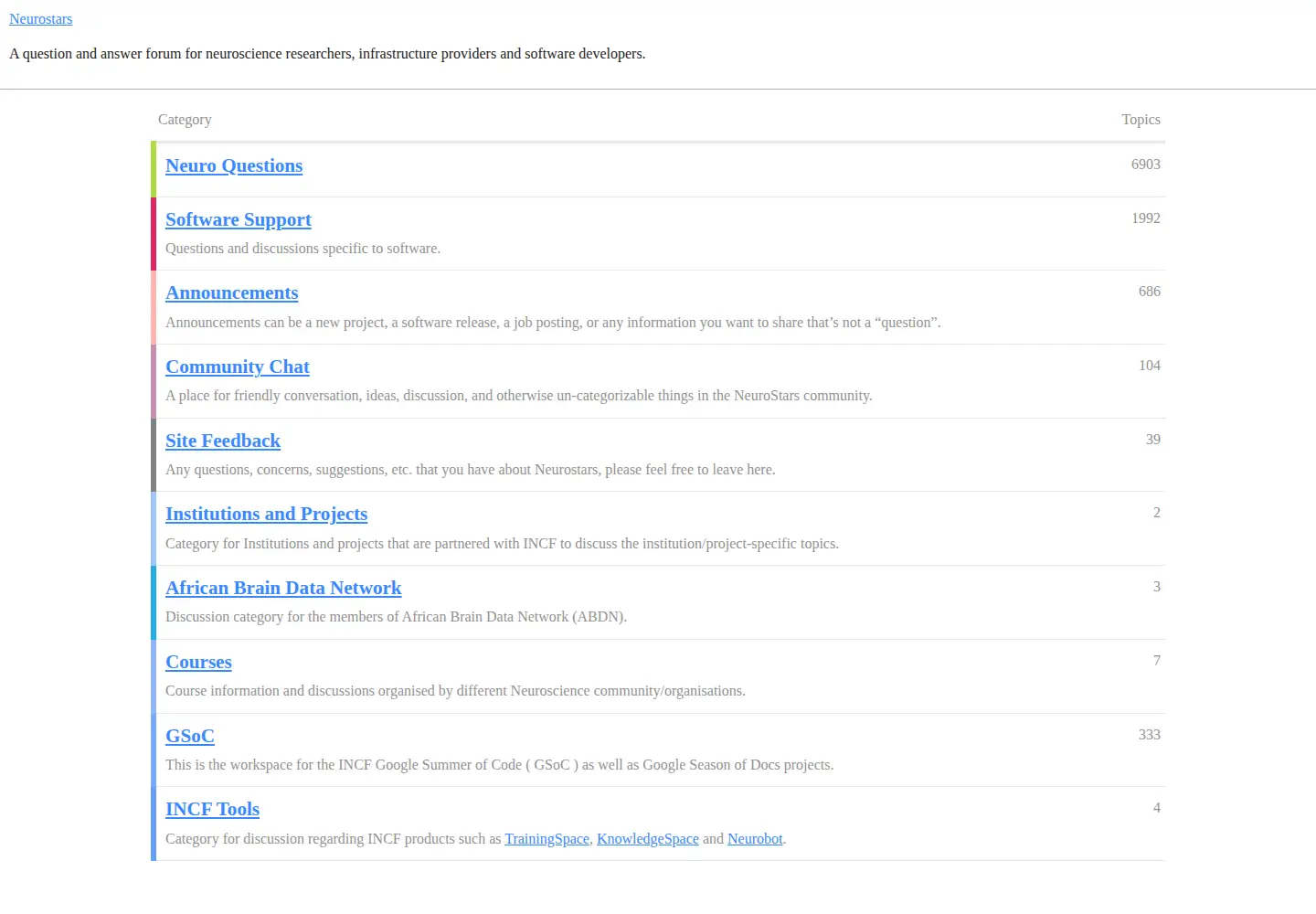1316x914 pixels.
Task: Select the 39 topic count
Action: tap(1153, 440)
